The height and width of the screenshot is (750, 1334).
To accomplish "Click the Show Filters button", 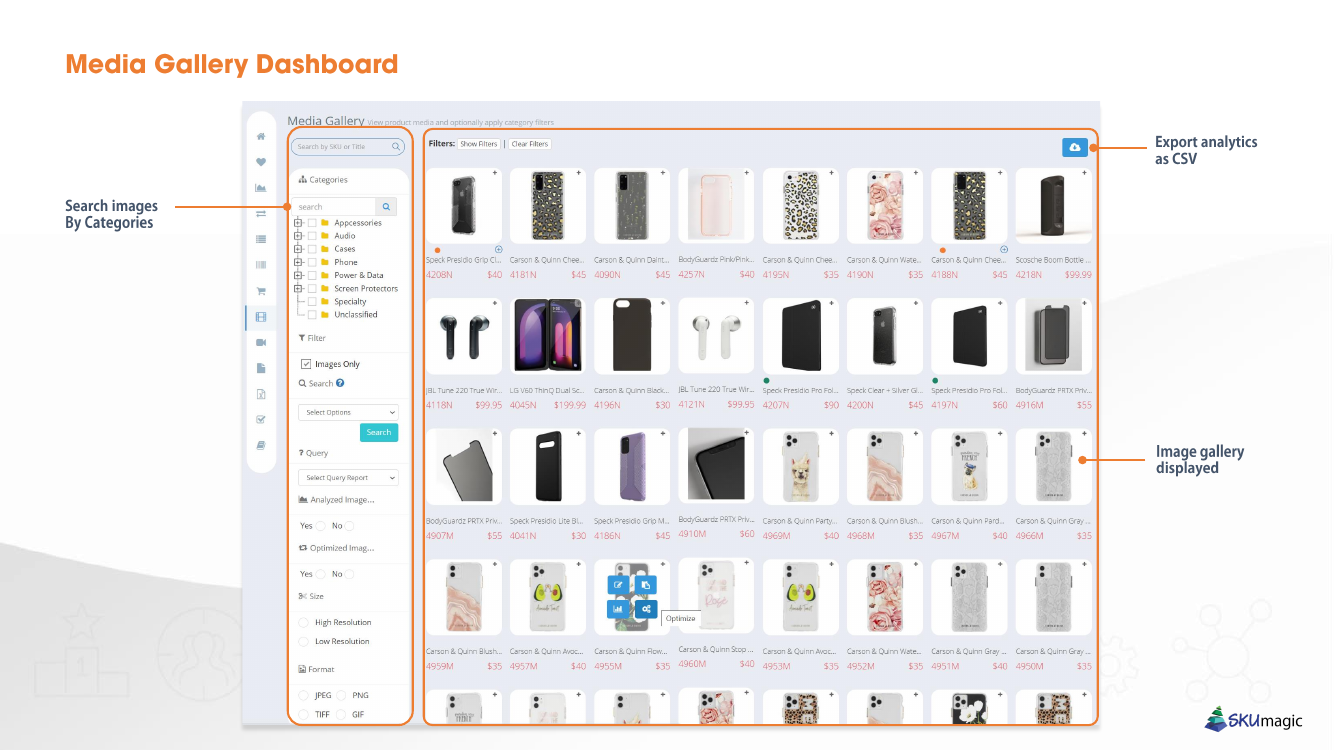I will pos(479,144).
